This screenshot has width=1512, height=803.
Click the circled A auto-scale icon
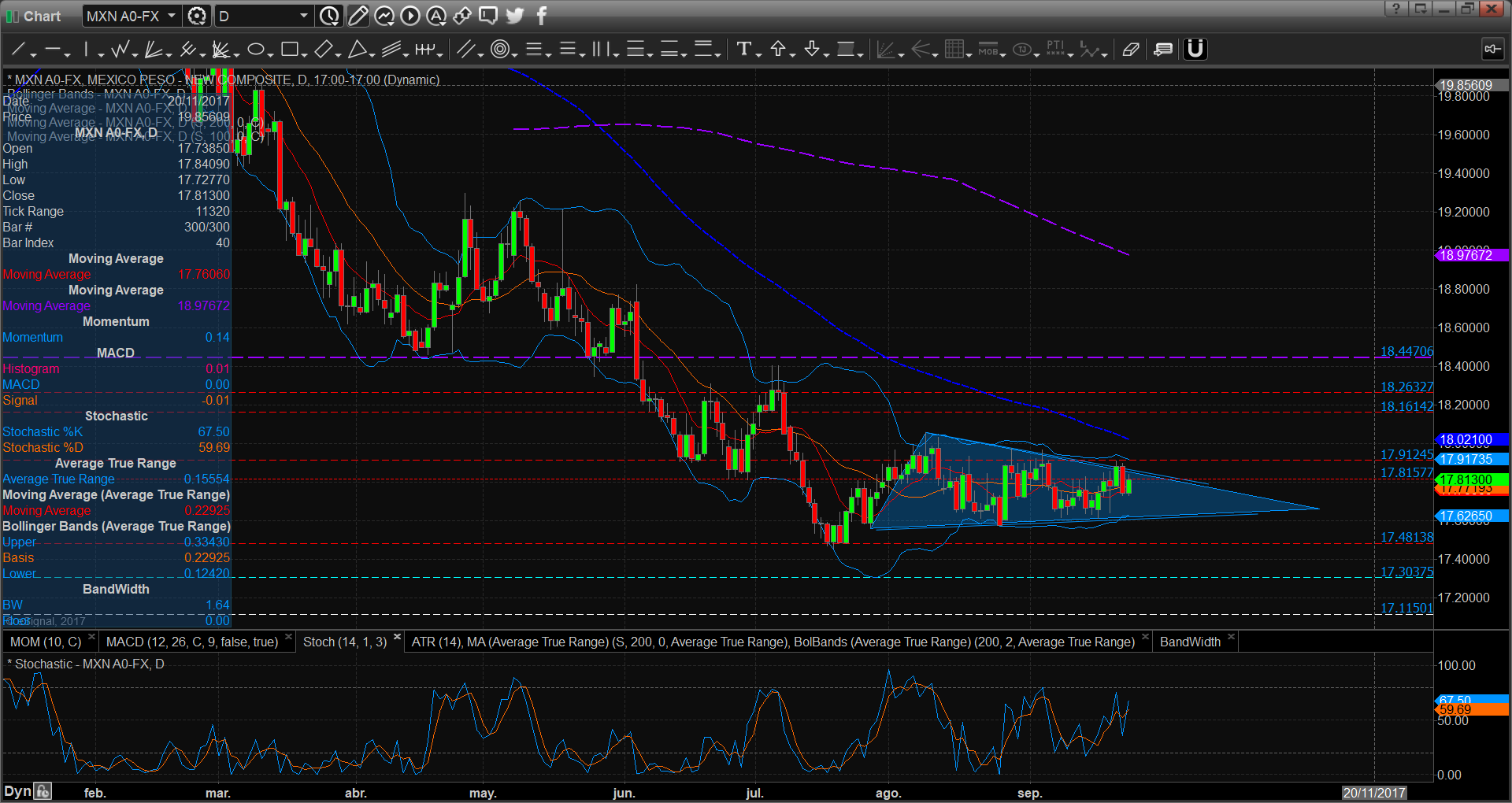(436, 16)
